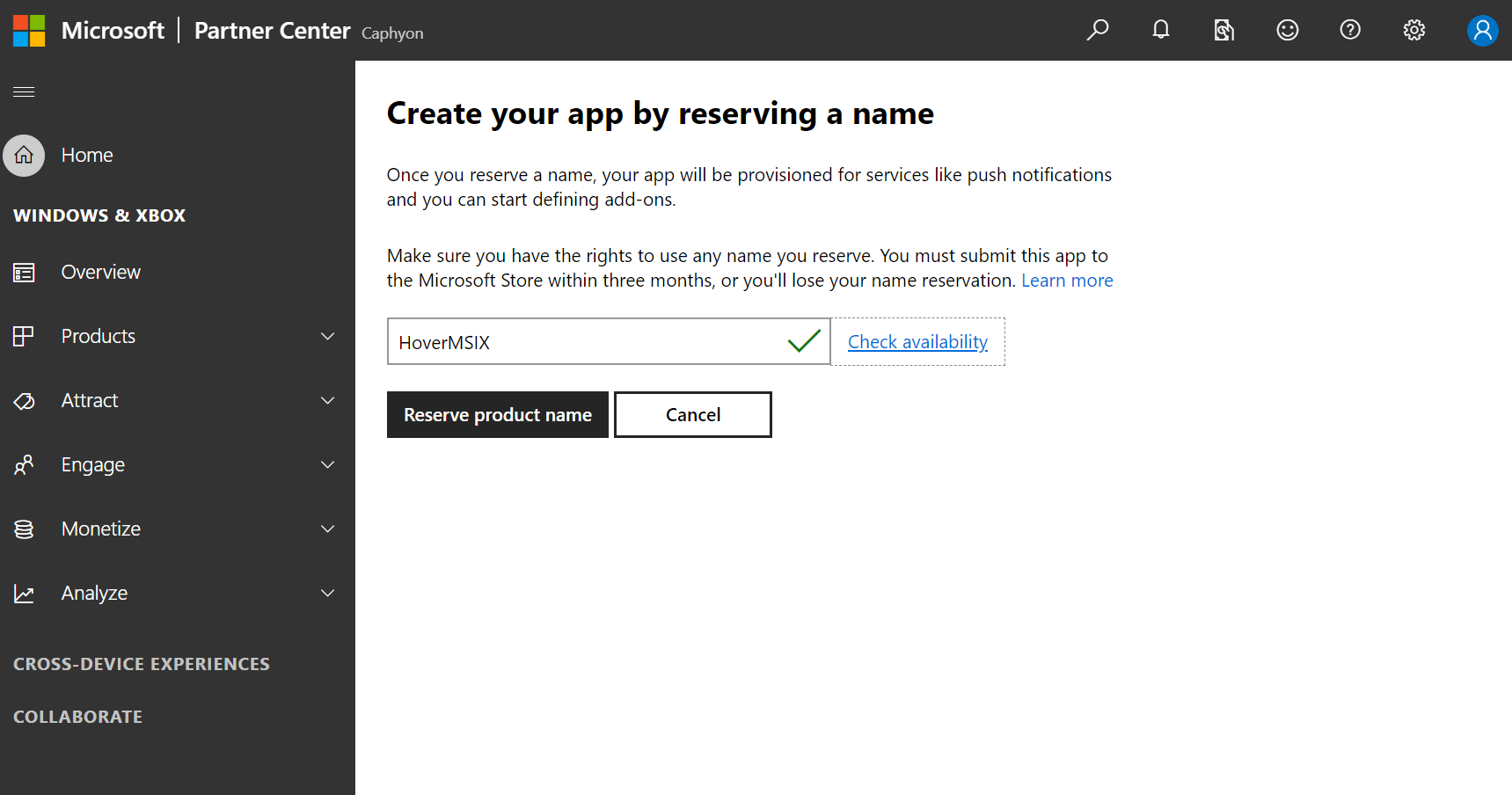Click the Home house icon
Viewport: 1512px width, 795px height.
coord(24,156)
